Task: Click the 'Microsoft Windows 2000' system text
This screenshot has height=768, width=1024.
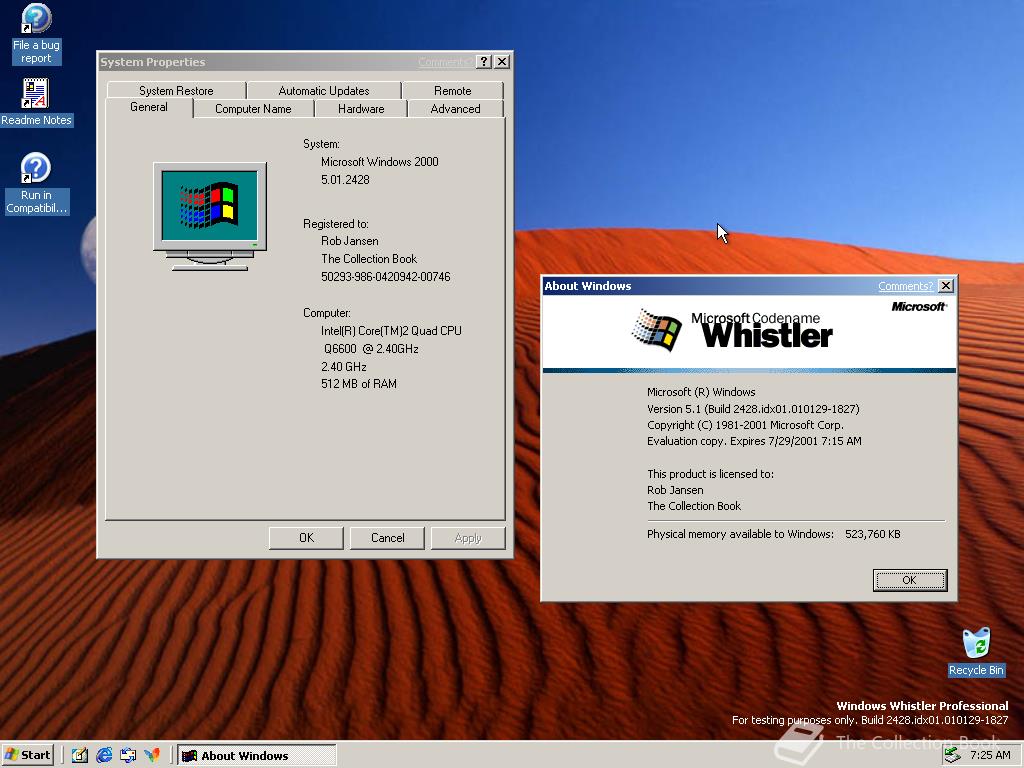Action: [379, 161]
